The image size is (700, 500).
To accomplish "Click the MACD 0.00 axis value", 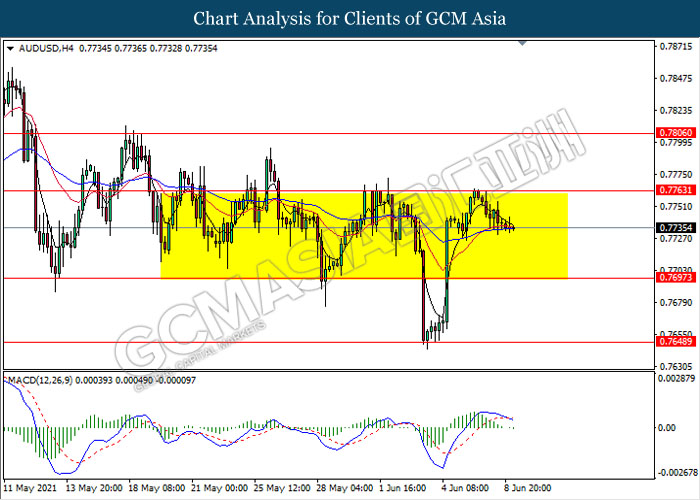I will [667, 428].
